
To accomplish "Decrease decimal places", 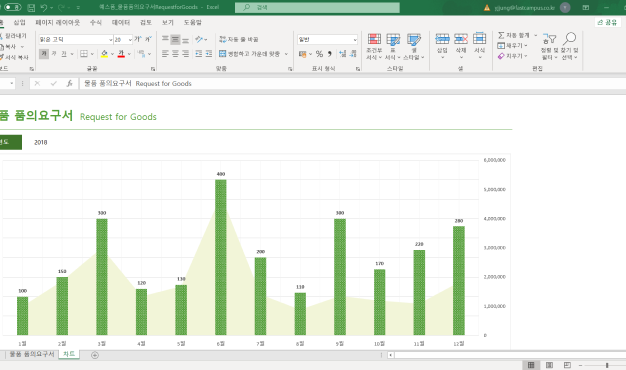I will [x=353, y=53].
